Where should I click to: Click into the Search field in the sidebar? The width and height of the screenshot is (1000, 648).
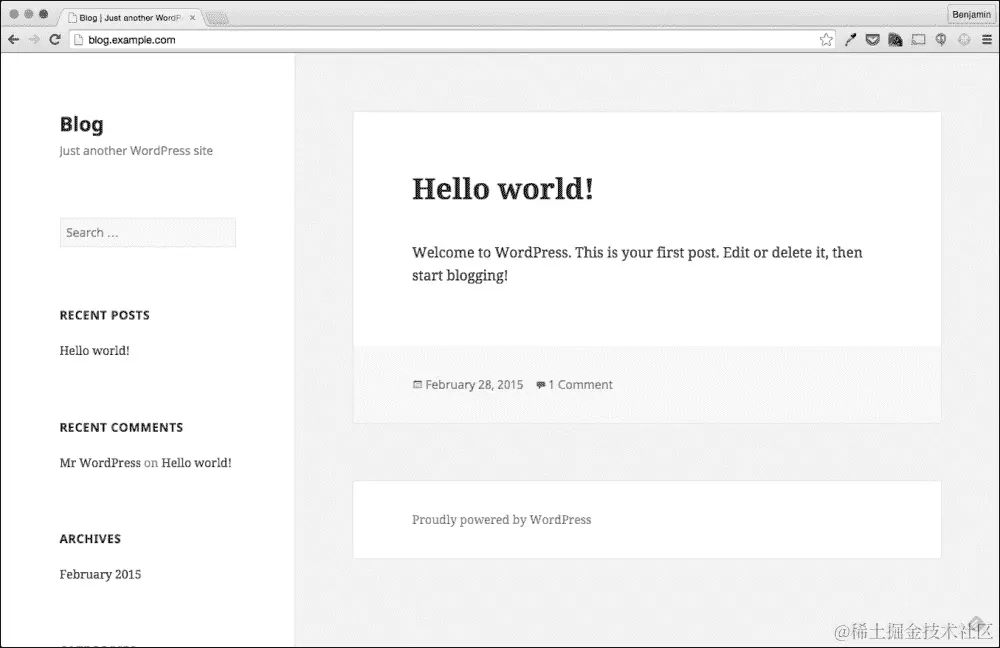[148, 232]
